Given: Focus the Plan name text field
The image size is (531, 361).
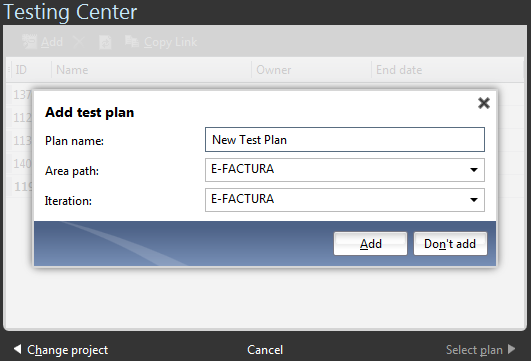Looking at the screenshot, I should (345, 140).
